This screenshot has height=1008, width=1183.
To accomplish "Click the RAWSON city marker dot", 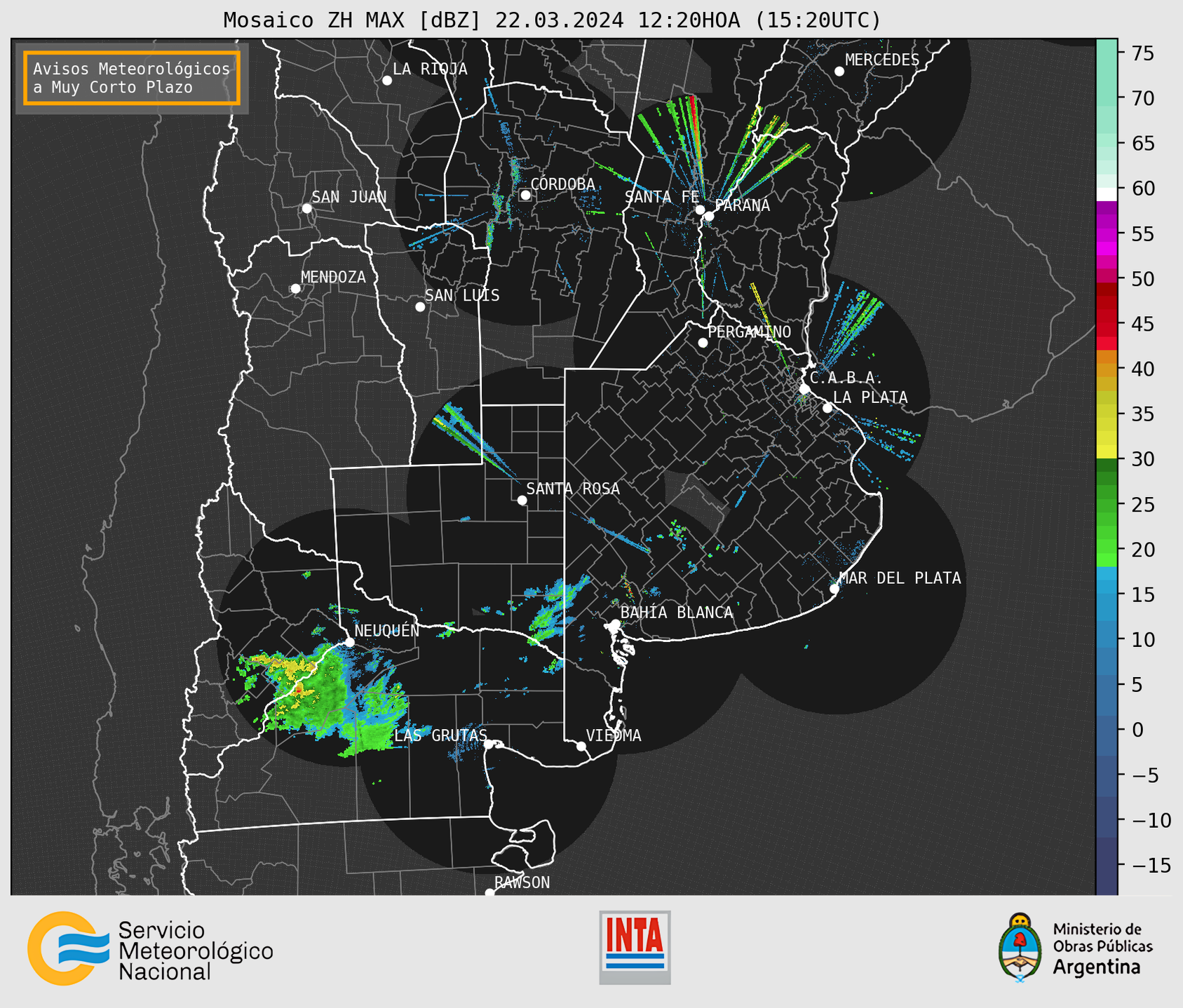I will tap(489, 893).
